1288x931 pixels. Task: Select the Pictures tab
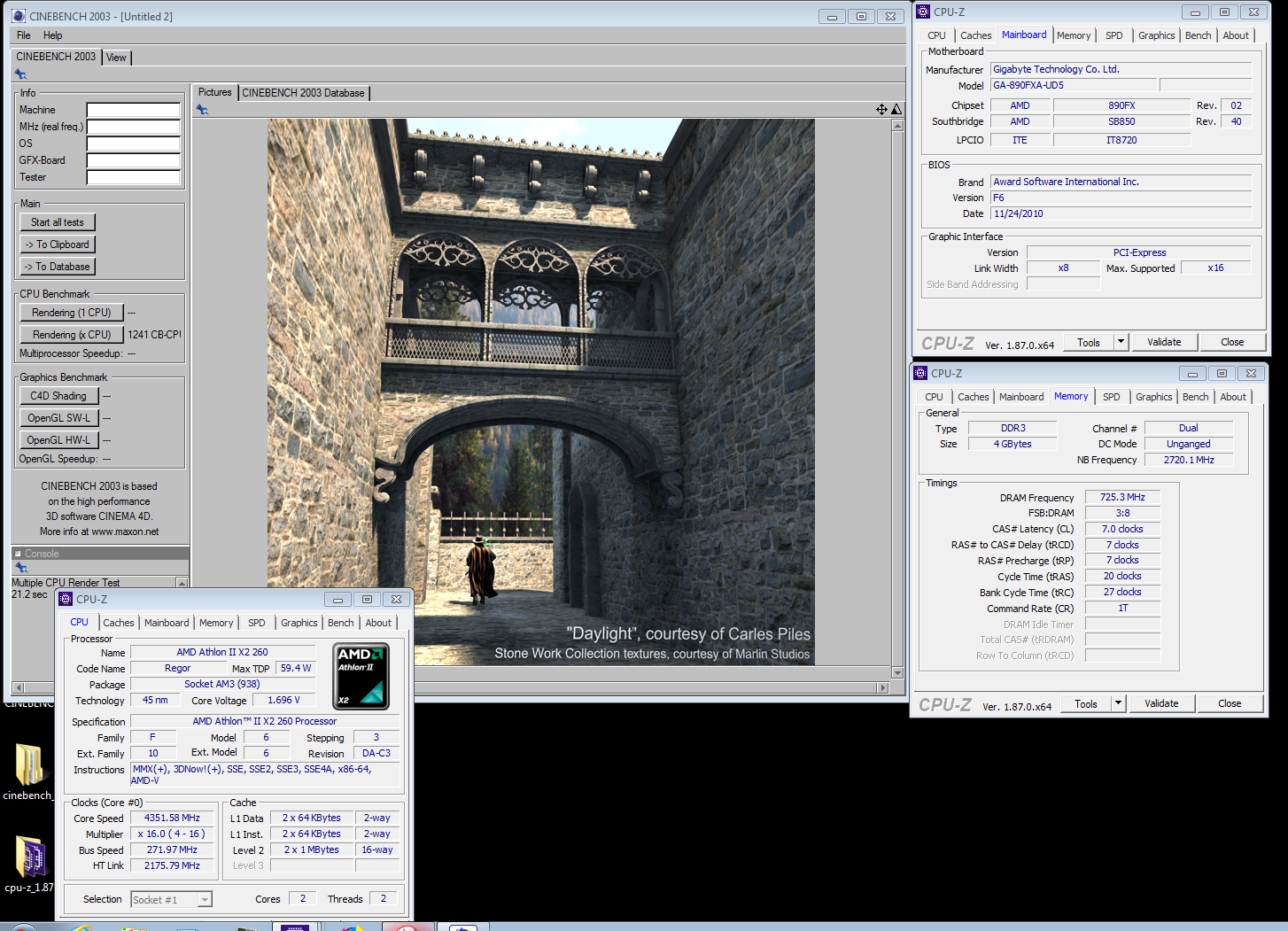(214, 92)
